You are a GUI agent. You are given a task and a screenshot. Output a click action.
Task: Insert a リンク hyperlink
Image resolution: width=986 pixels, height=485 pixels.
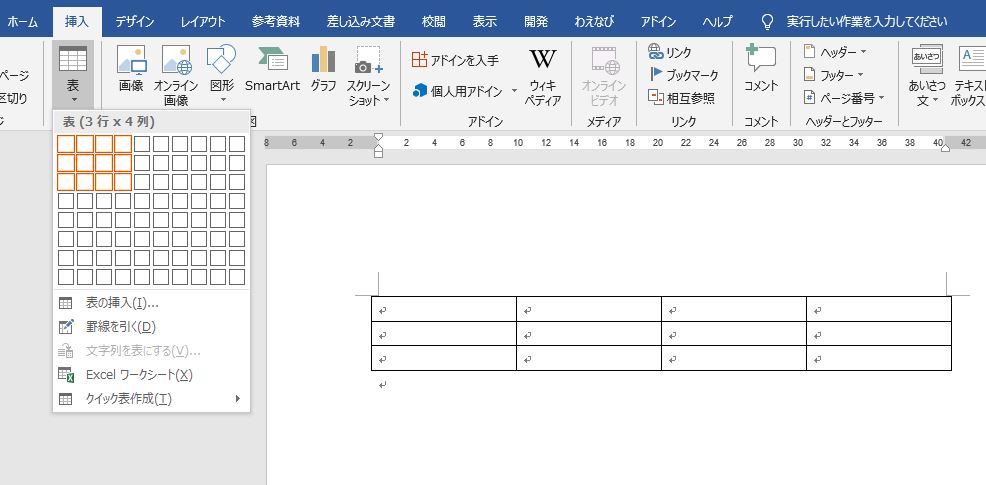[x=670, y=53]
